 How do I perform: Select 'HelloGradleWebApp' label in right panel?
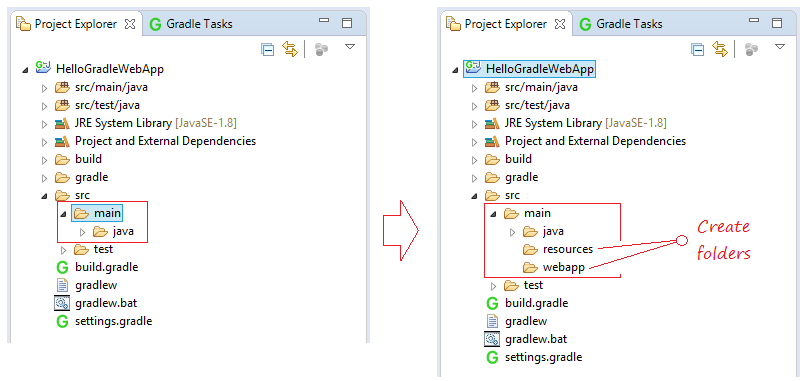click(x=539, y=68)
